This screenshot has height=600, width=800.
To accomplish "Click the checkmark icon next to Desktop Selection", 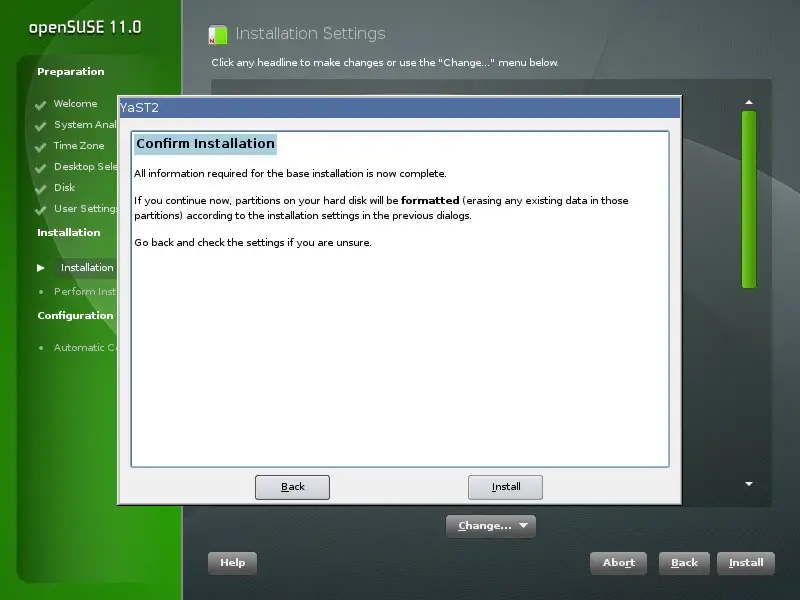I will (40, 168).
